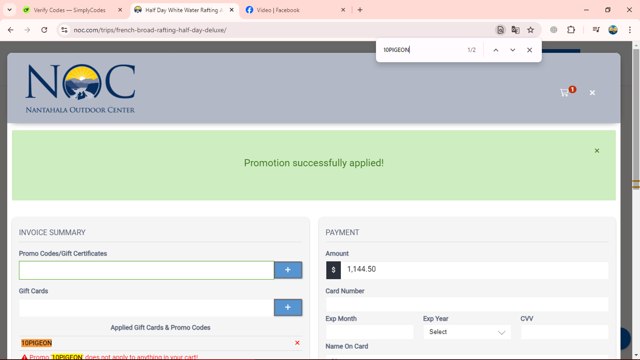Image resolution: width=640 pixels, height=360 pixels.
Task: Reload the current page
Action: click(x=44, y=30)
